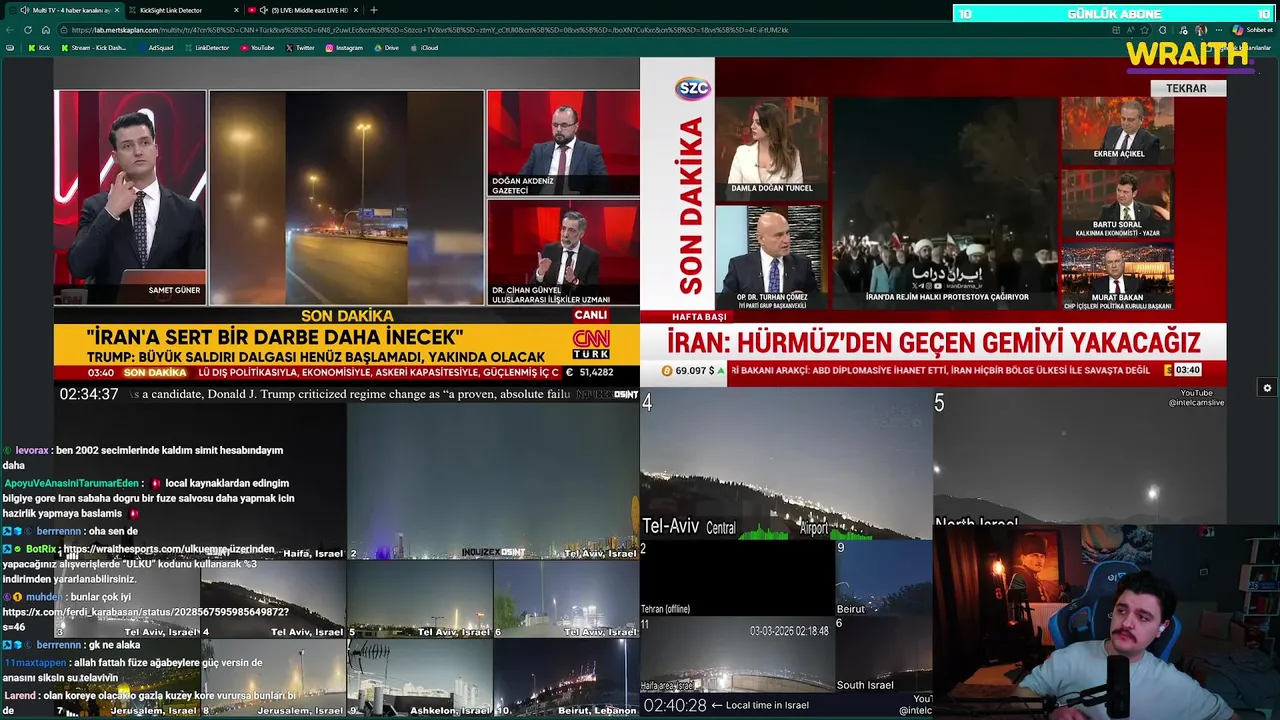This screenshot has width=1280, height=720.
Task: Close the LIVE: Middle east tab
Action: tap(356, 10)
